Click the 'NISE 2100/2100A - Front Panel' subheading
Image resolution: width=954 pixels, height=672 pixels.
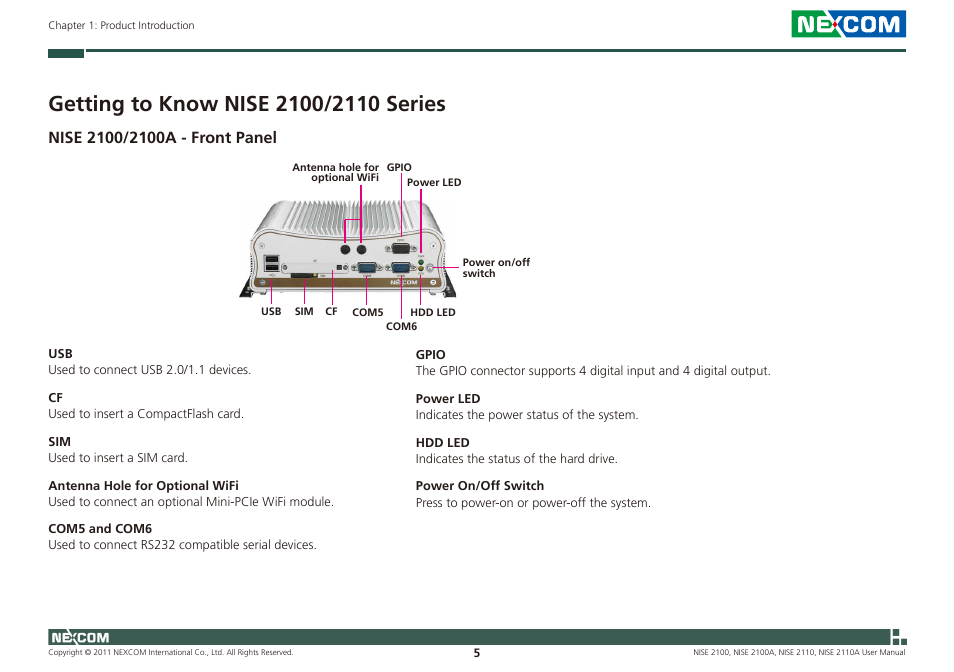click(162, 138)
